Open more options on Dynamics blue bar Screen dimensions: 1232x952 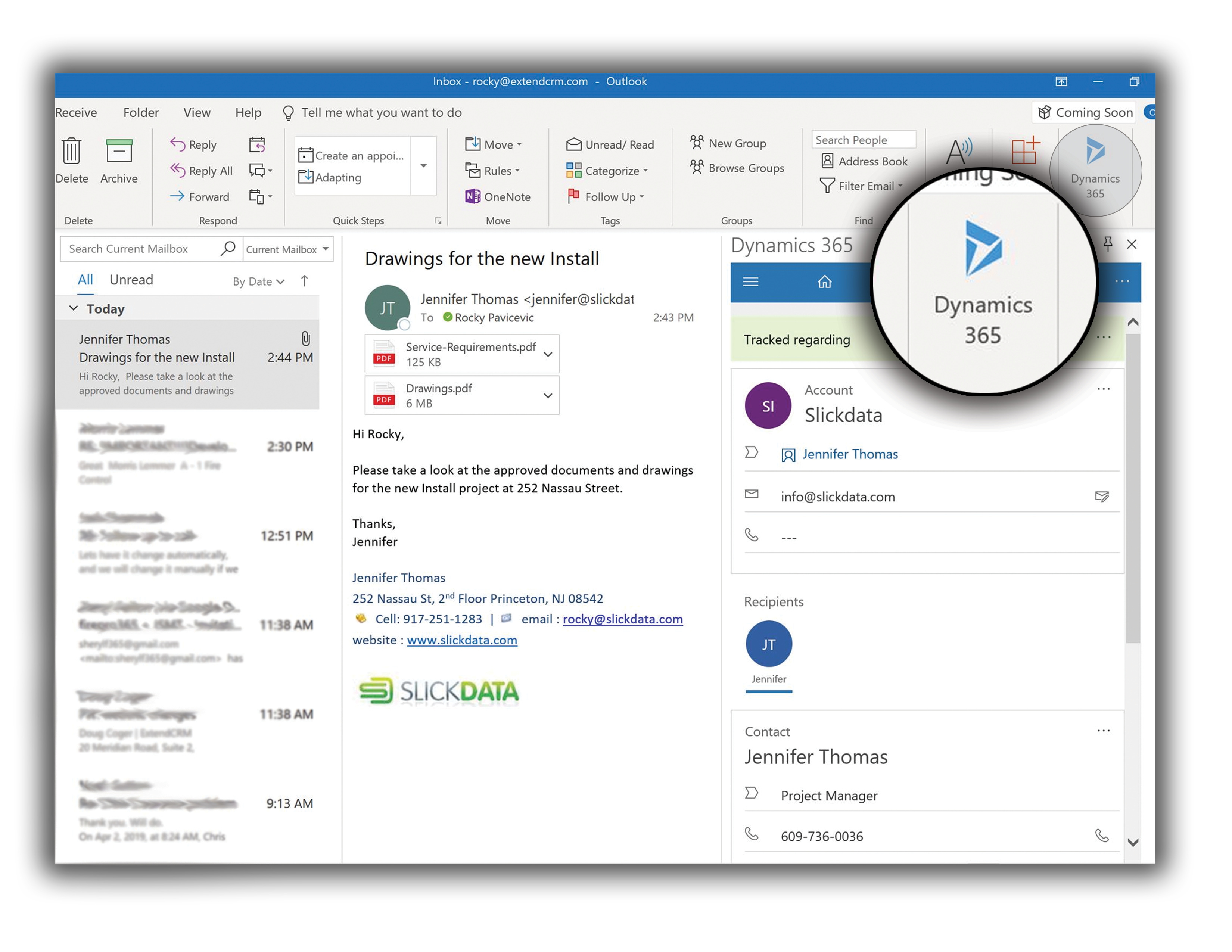(x=1122, y=281)
